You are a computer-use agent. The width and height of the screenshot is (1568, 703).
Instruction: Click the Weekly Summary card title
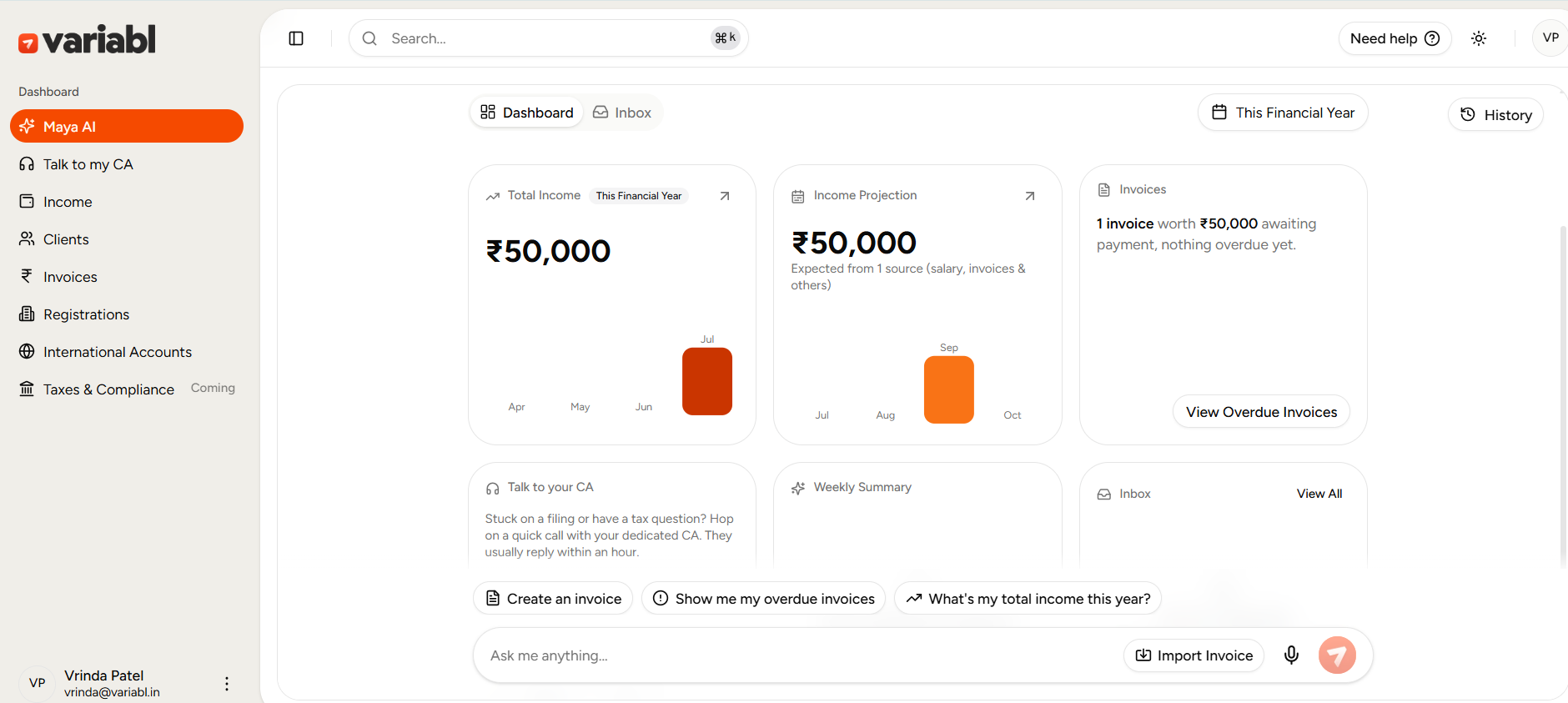coord(862,487)
